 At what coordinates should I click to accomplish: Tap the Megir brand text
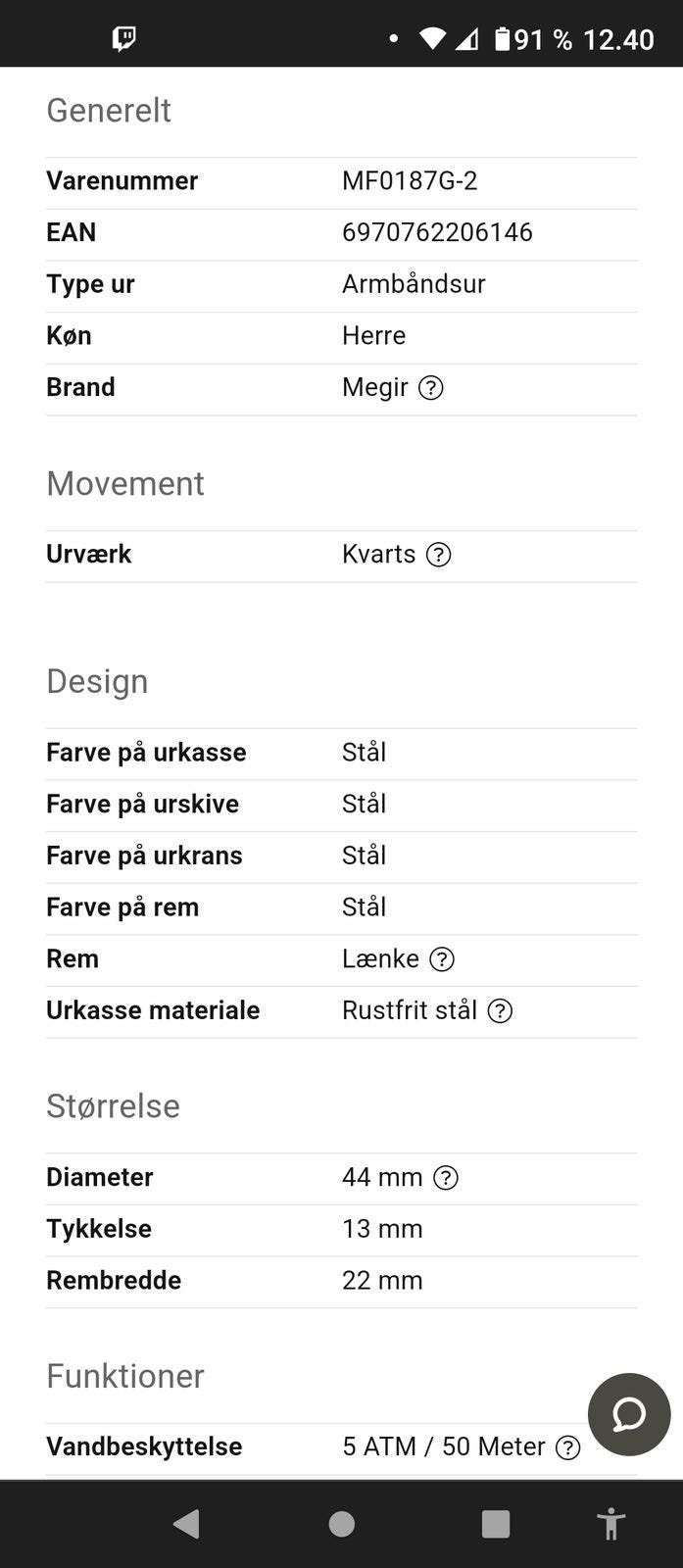(374, 387)
